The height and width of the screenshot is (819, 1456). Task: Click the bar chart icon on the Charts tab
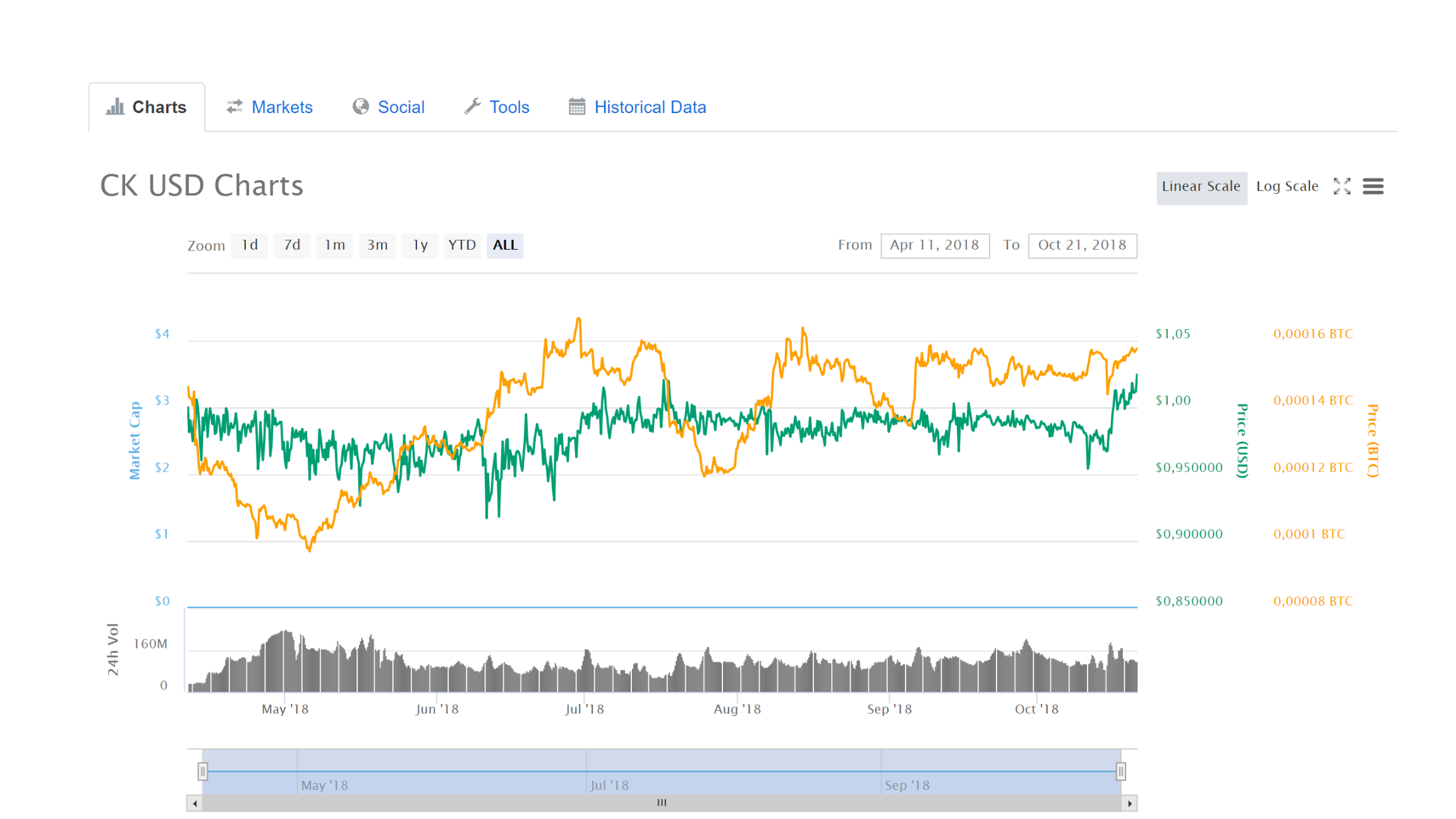[x=115, y=107]
